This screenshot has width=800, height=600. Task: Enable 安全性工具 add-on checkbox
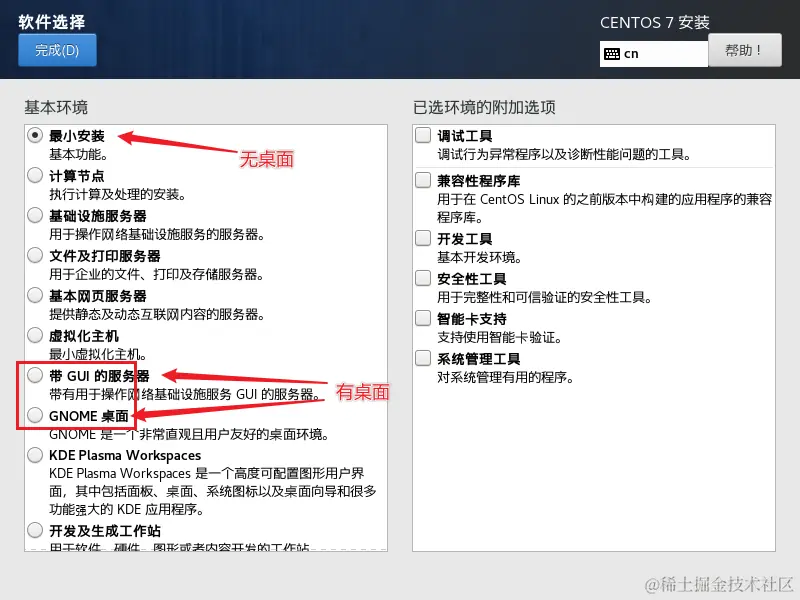423,278
